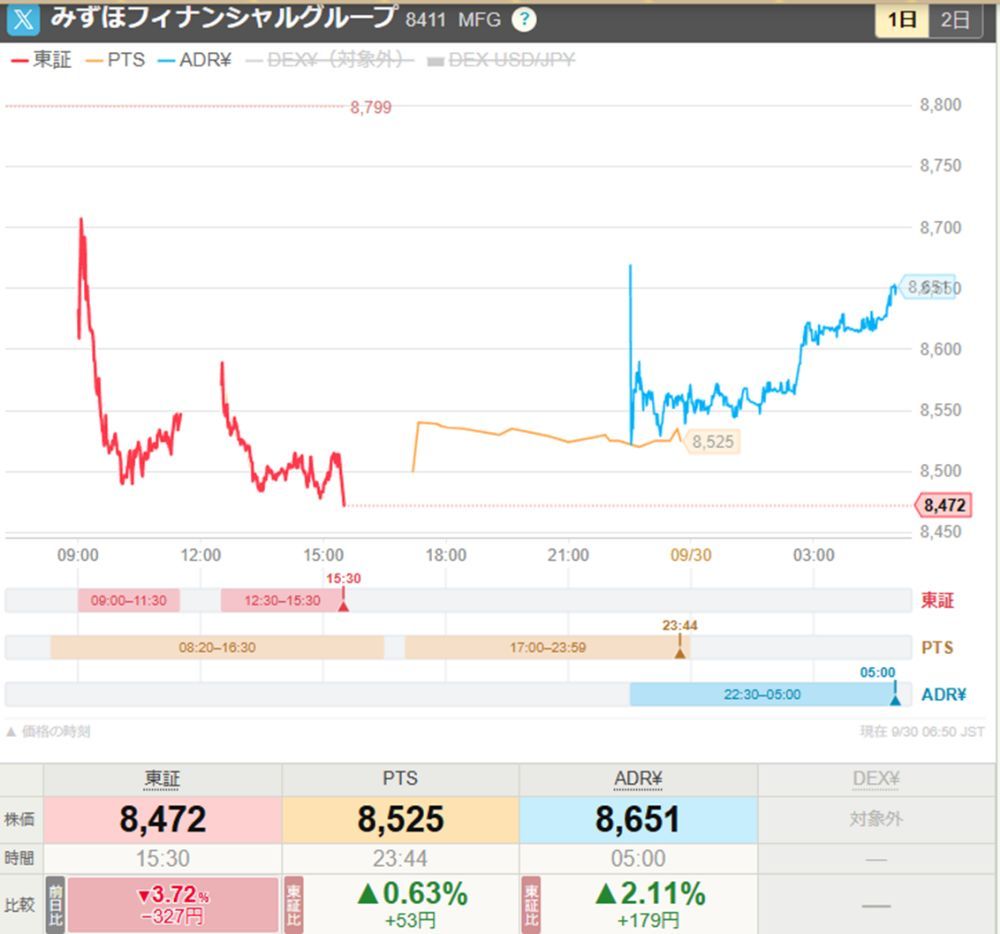Click the +0.63% +53円 change cell
This screenshot has width=1000, height=934.
click(x=412, y=905)
